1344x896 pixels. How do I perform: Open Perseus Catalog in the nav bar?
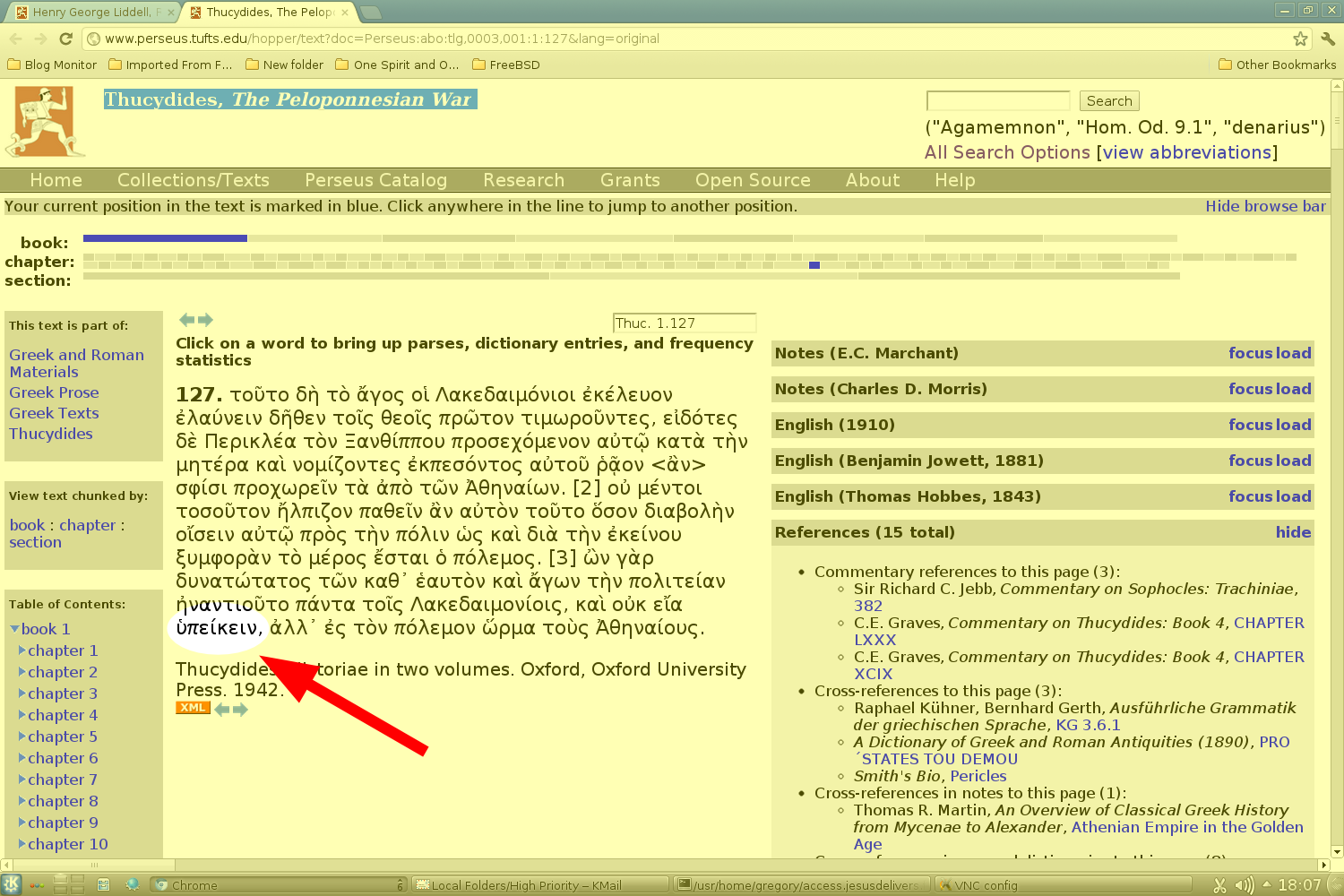tap(375, 180)
